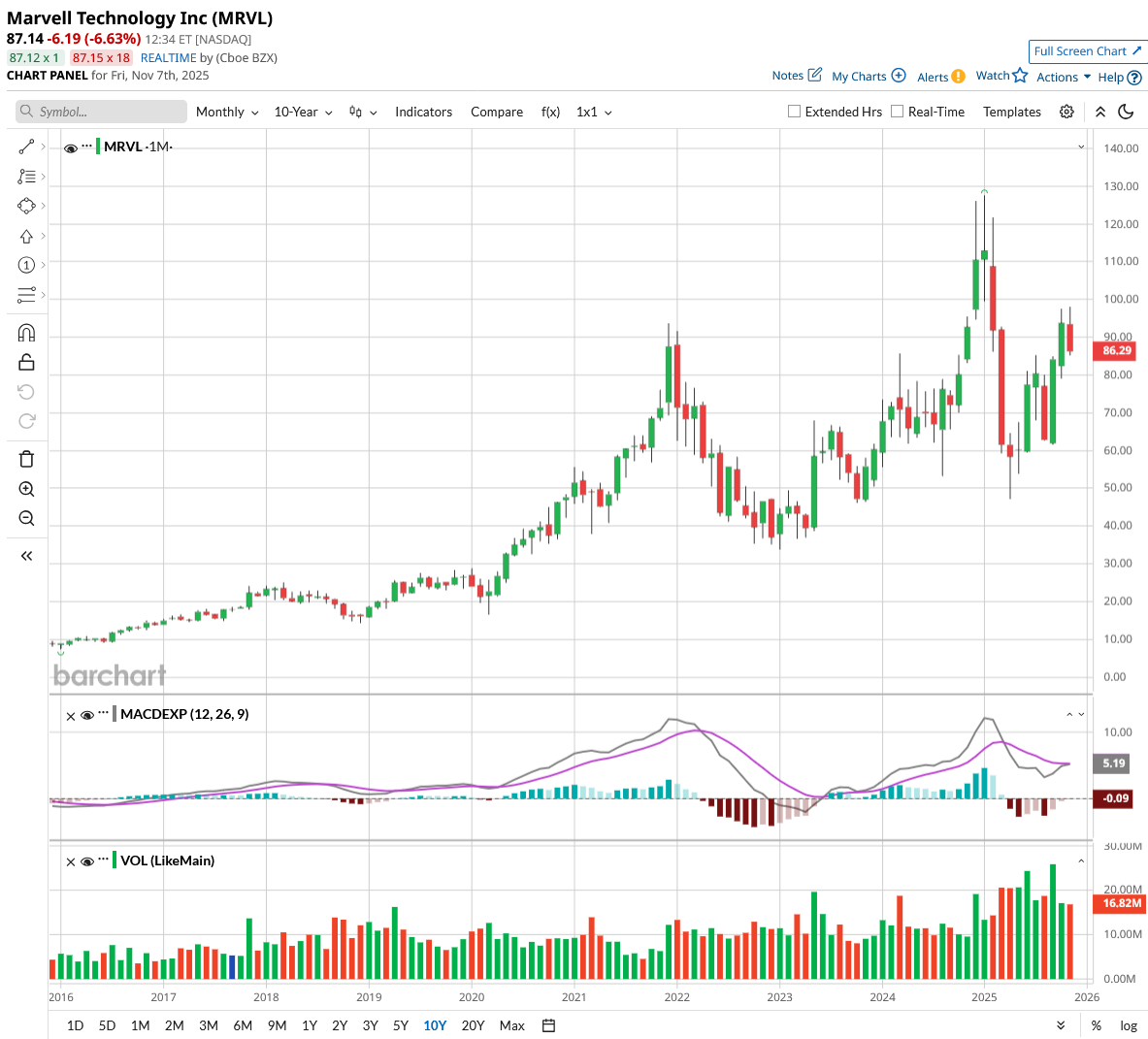Remove the VOL indicator pane

click(70, 861)
